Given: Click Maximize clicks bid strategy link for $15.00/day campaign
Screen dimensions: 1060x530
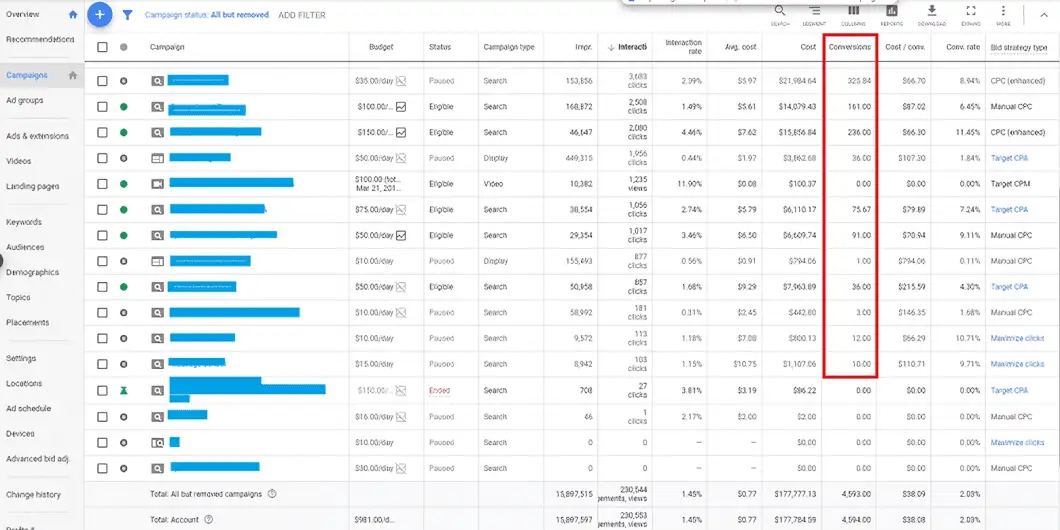Looking at the screenshot, I should (x=1017, y=364).
